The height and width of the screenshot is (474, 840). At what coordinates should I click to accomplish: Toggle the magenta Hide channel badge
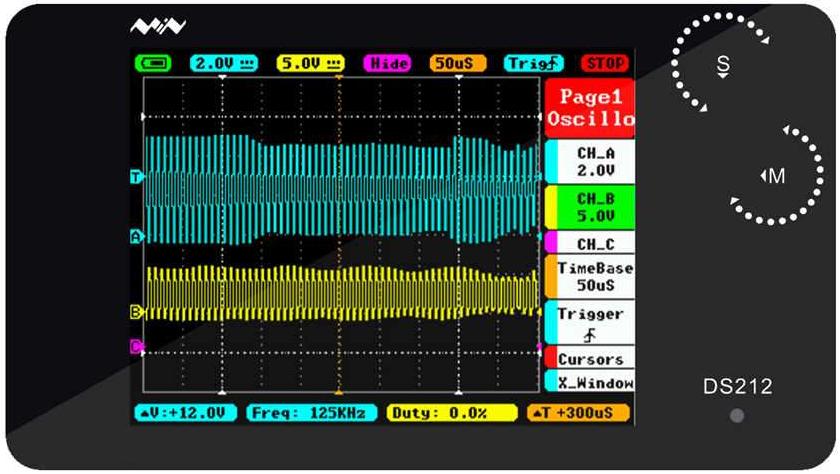387,63
